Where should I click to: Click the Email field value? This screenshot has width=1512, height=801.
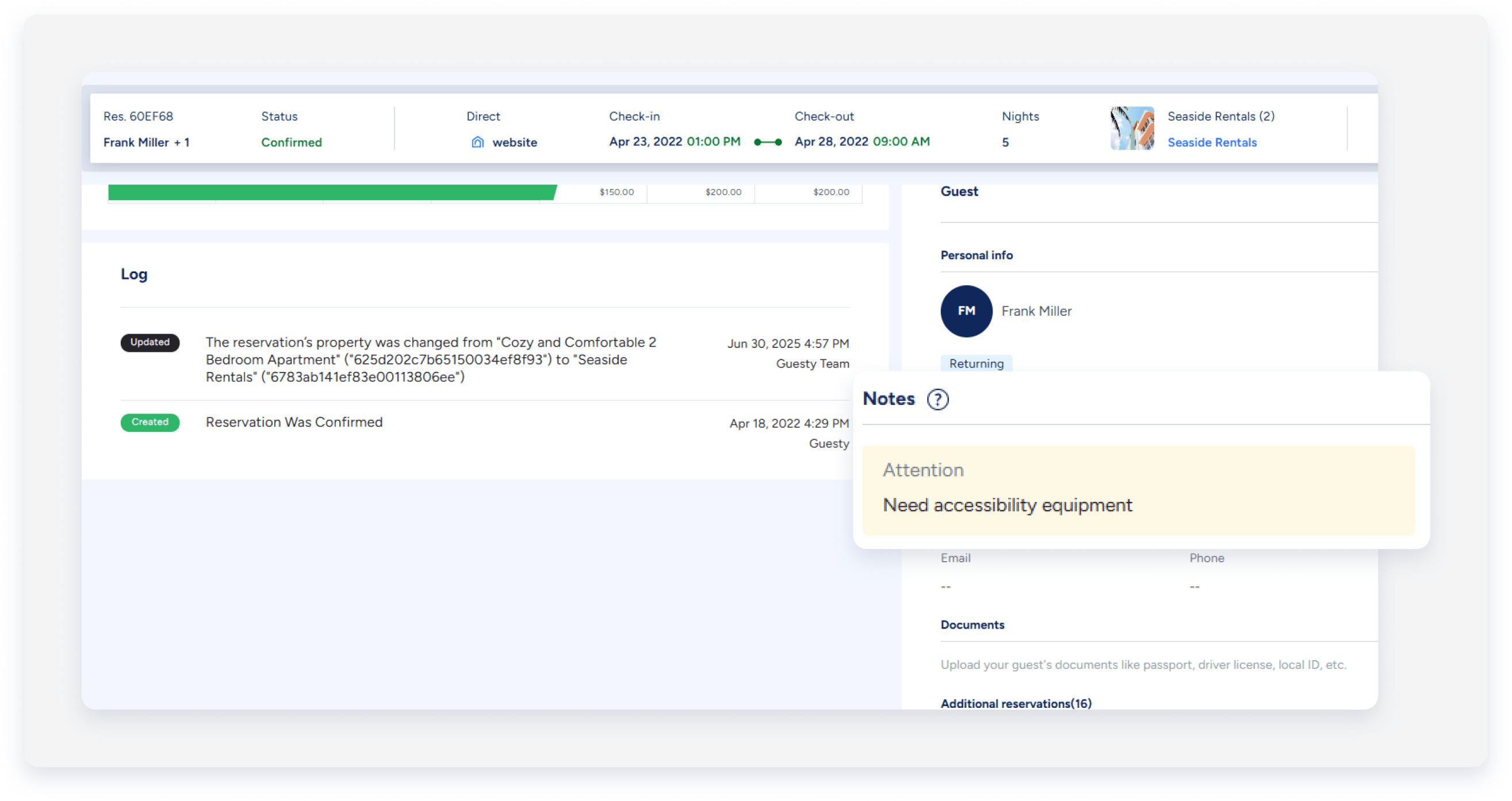point(946,586)
